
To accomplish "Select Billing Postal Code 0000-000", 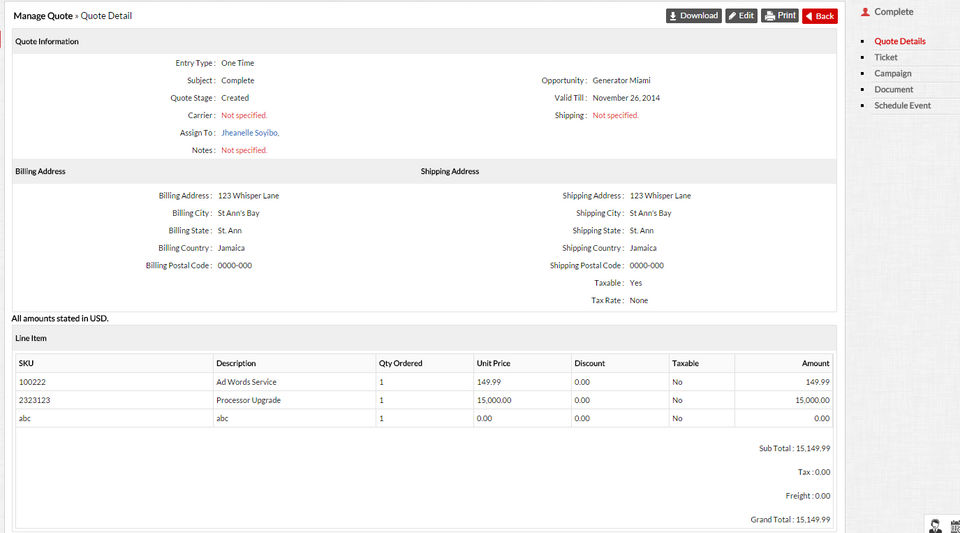I will [234, 266].
